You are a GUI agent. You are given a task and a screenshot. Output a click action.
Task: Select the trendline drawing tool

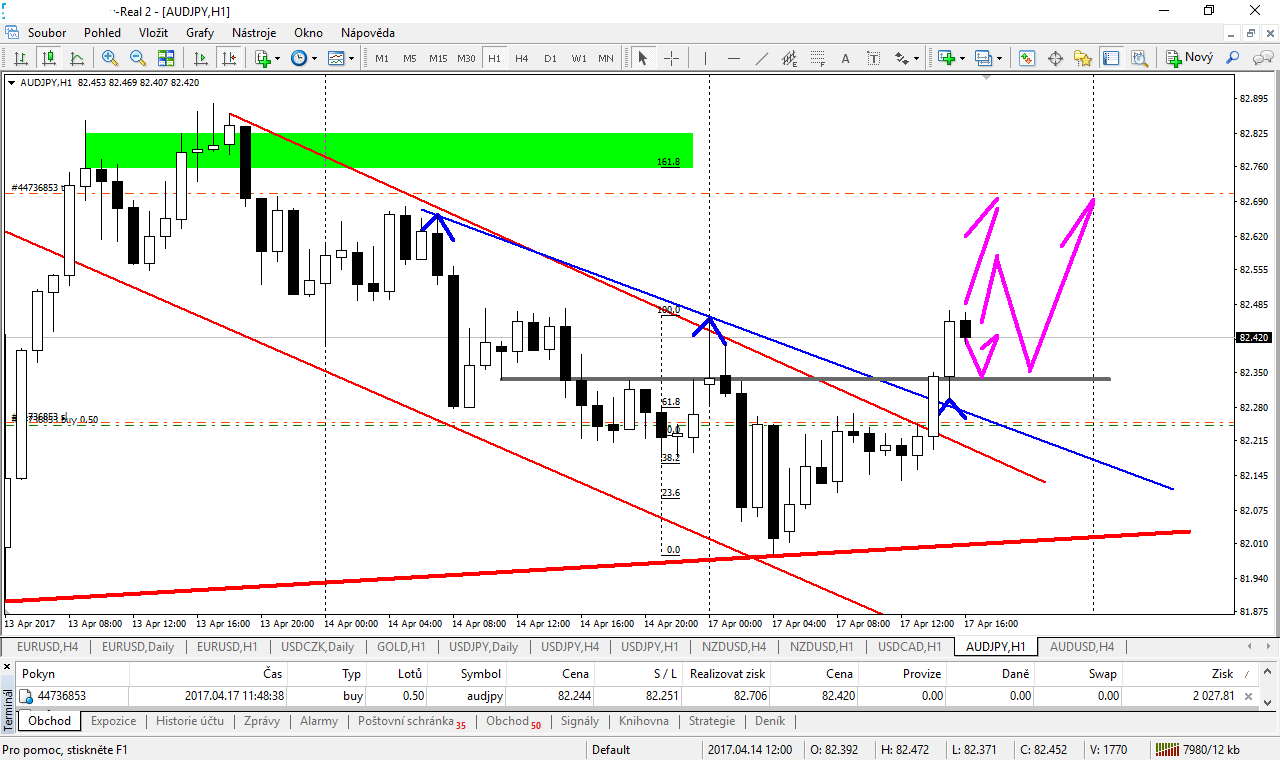tap(763, 58)
